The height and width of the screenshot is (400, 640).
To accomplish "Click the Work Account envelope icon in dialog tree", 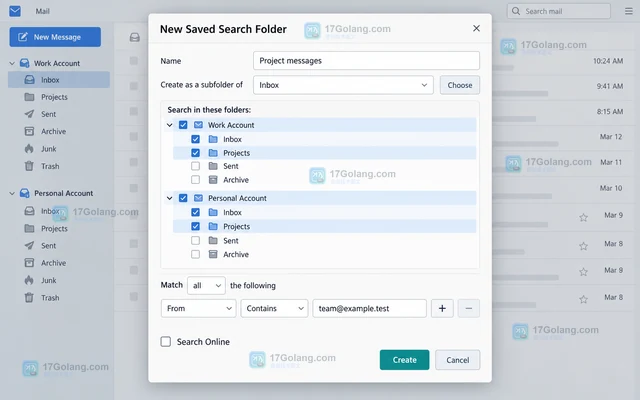I will coord(198,125).
